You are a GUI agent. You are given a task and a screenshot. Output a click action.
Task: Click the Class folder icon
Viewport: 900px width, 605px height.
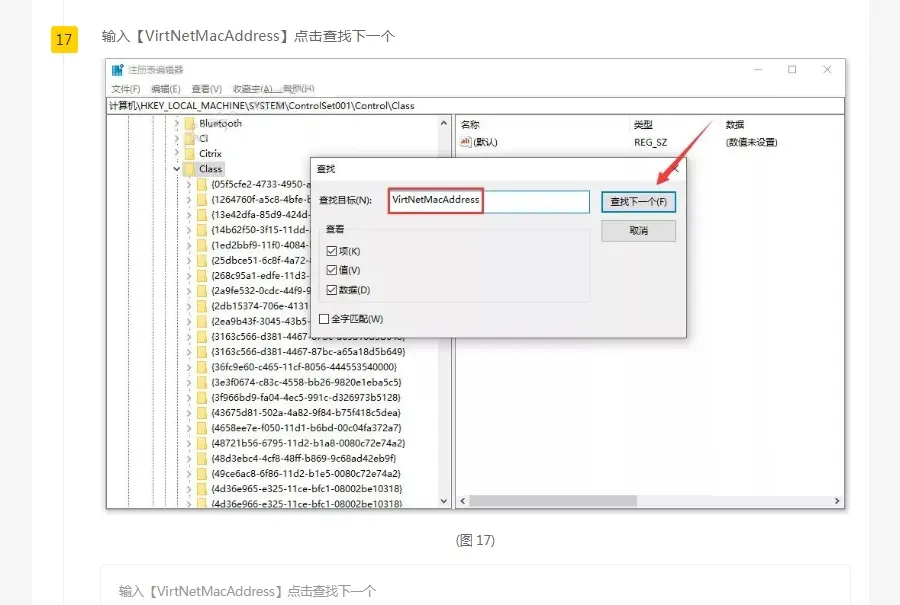(190, 169)
